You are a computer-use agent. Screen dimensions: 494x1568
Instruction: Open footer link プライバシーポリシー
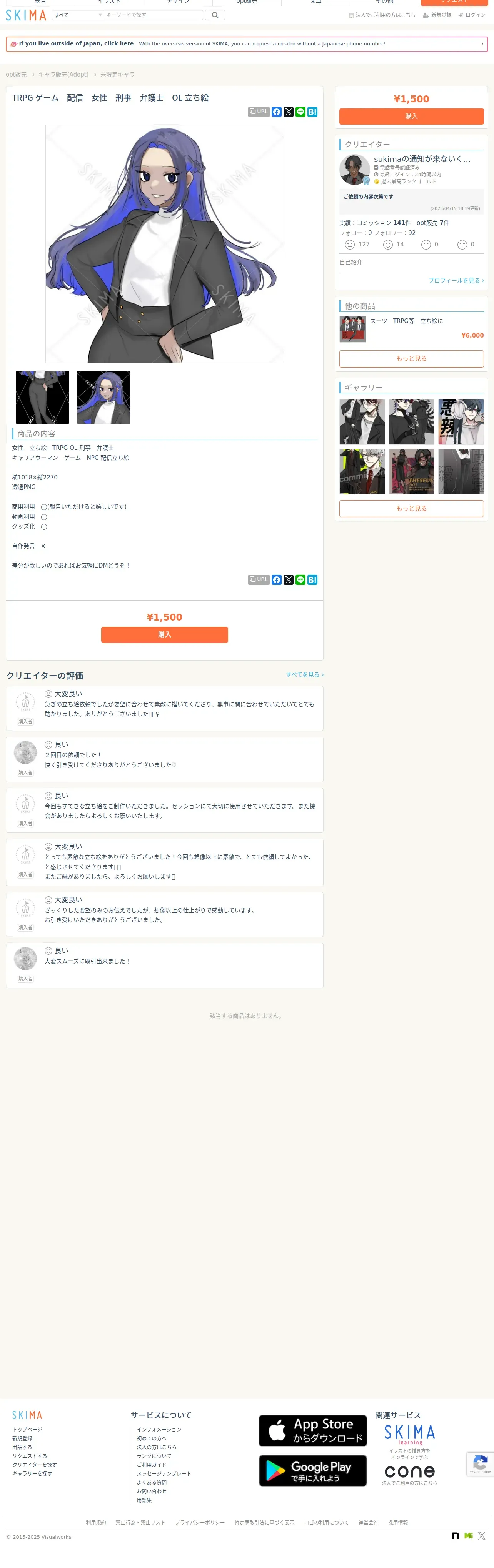pos(200,1523)
